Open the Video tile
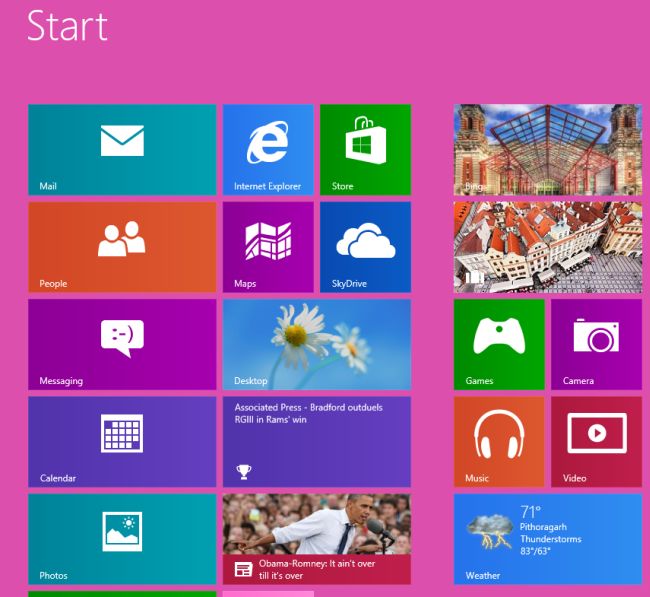The width and height of the screenshot is (650, 597). 597,442
